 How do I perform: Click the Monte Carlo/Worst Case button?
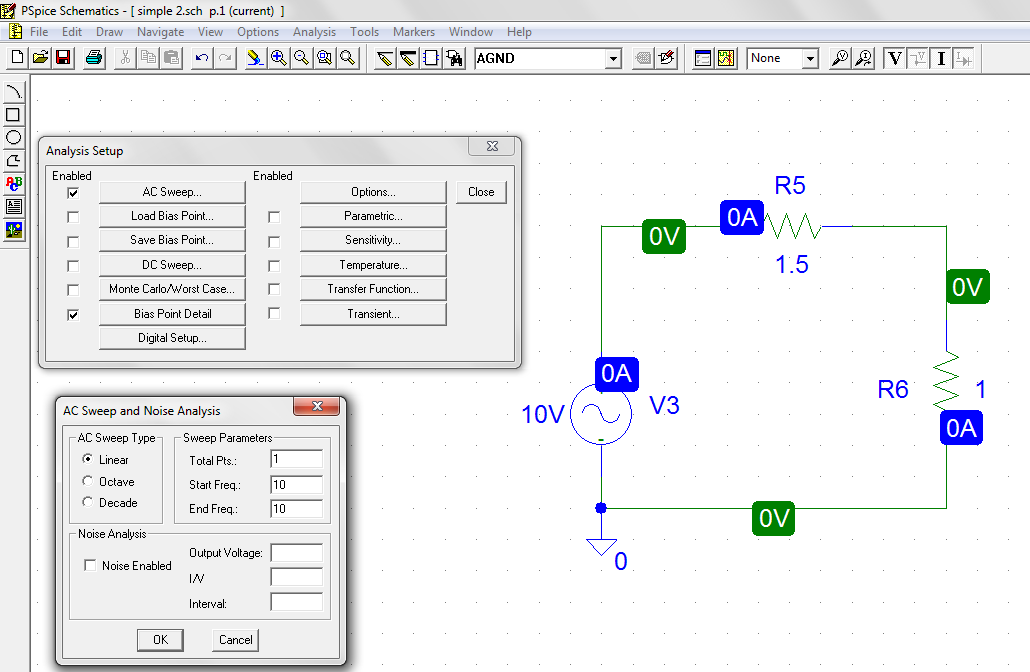[171, 289]
